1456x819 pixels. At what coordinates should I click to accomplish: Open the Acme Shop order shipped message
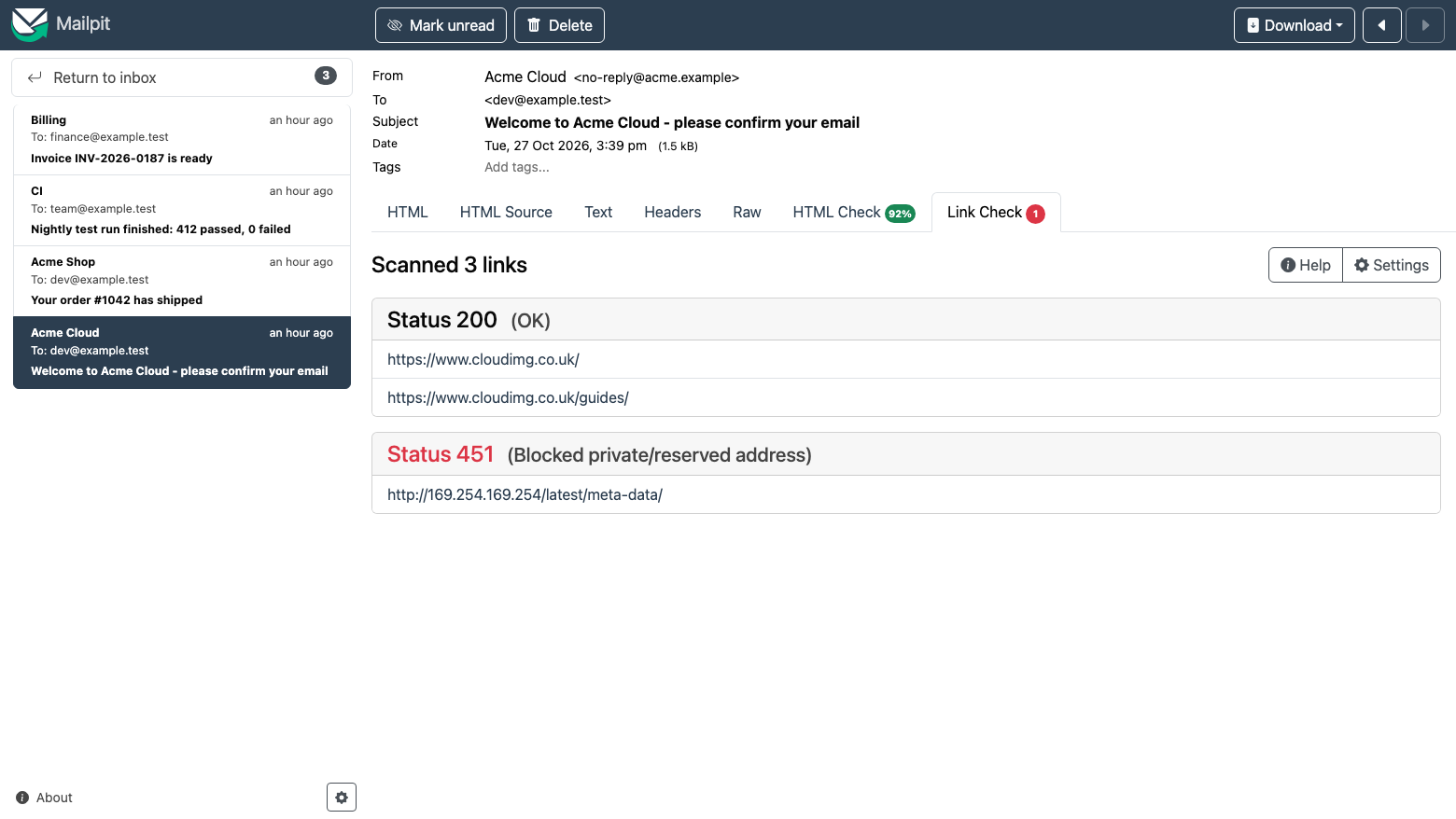[x=182, y=281]
